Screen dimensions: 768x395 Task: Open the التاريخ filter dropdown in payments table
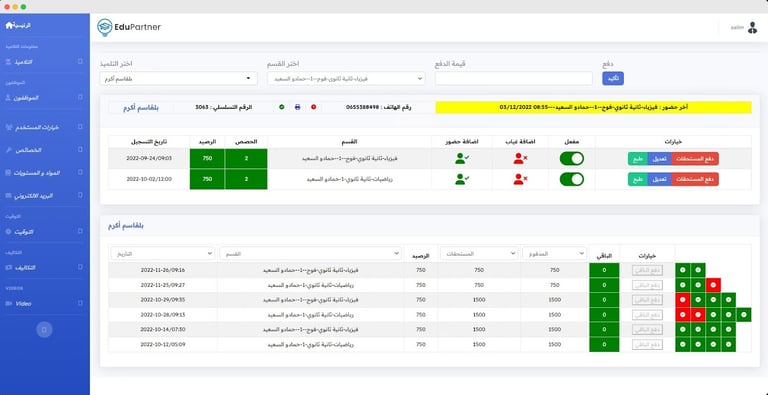163,253
